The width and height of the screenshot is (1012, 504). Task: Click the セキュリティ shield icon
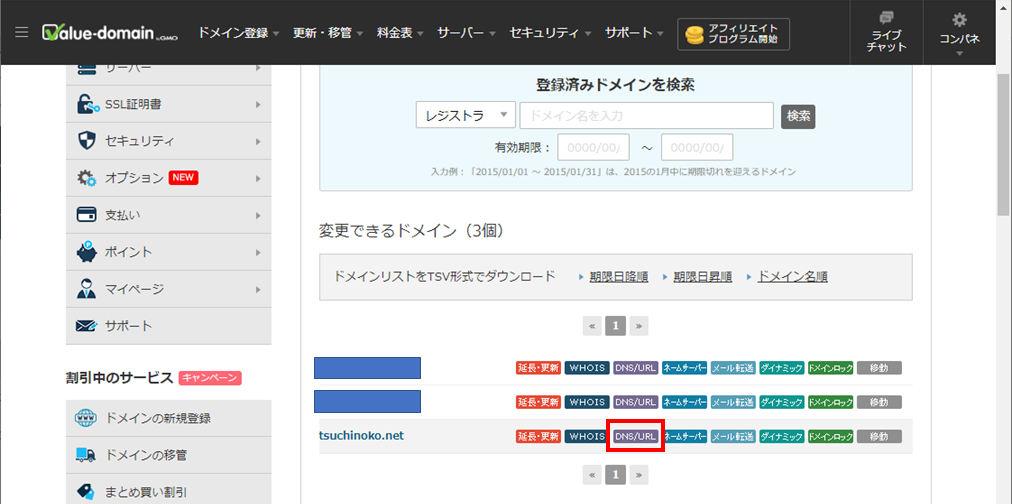coord(86,141)
